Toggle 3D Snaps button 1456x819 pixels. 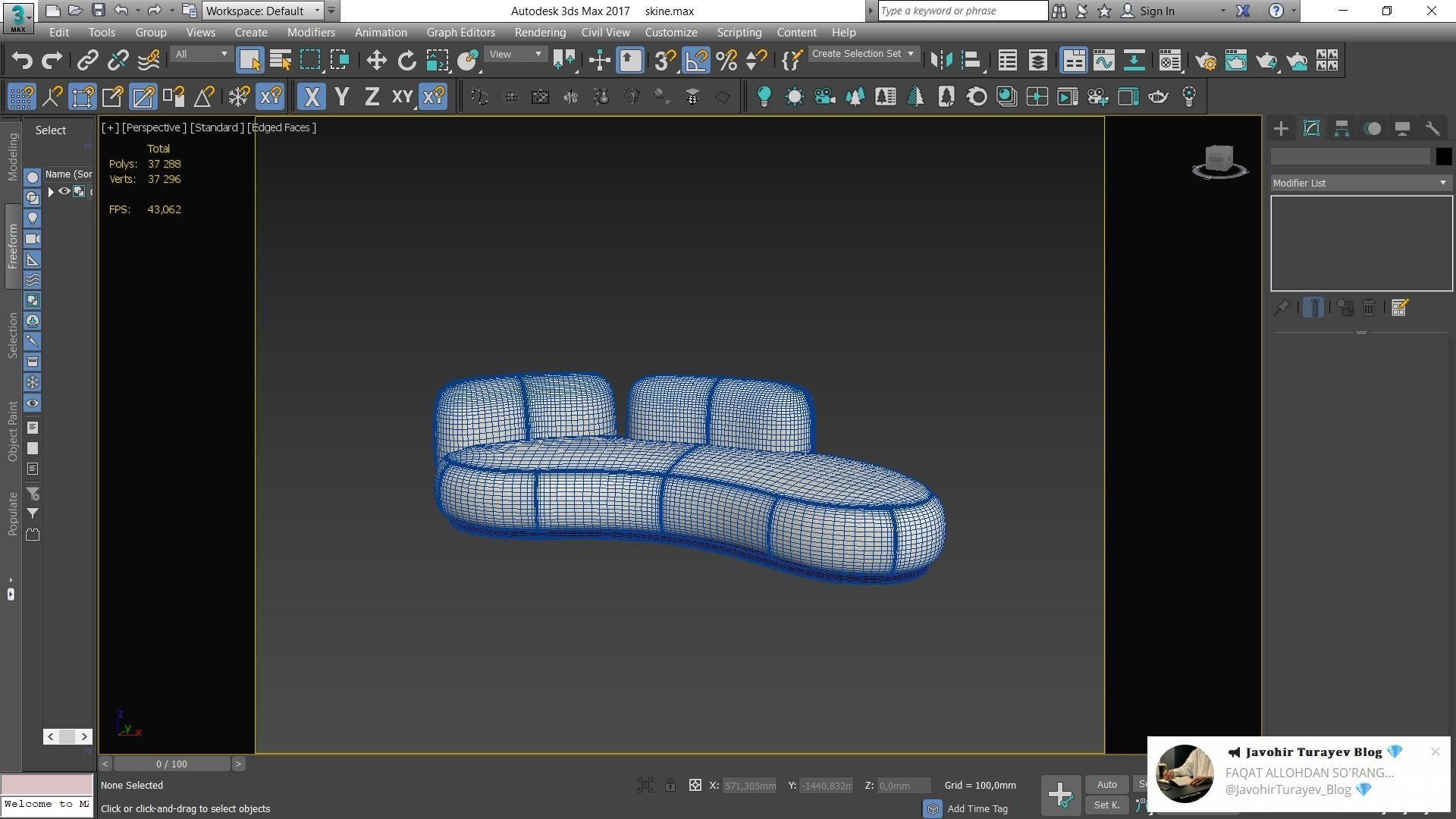[665, 60]
